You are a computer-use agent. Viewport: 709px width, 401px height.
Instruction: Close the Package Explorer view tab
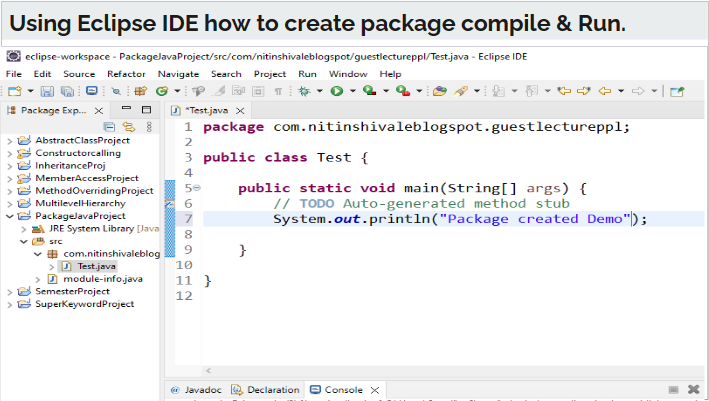pos(99,111)
